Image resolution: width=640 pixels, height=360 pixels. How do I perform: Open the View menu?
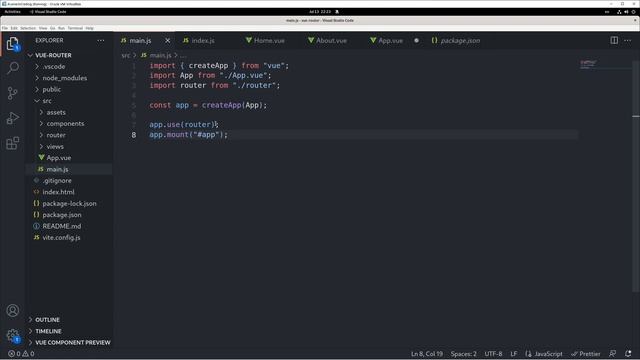click(43, 28)
